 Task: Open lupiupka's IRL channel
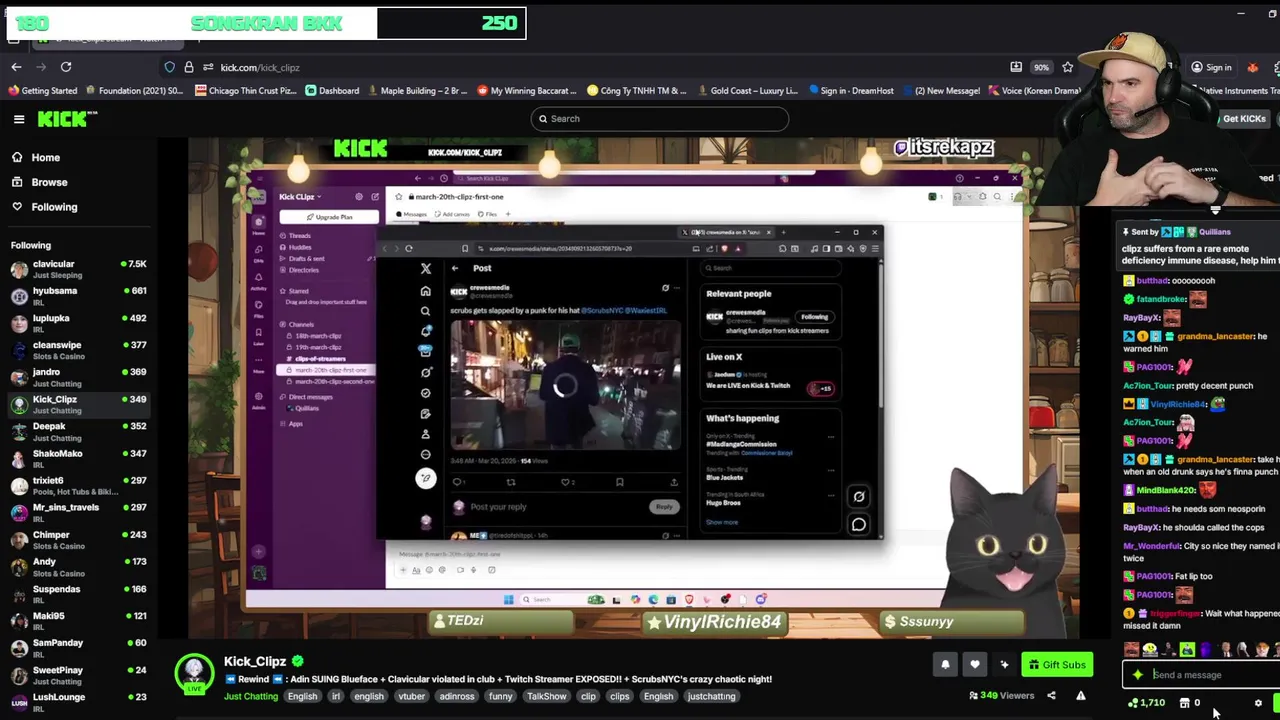(78, 323)
